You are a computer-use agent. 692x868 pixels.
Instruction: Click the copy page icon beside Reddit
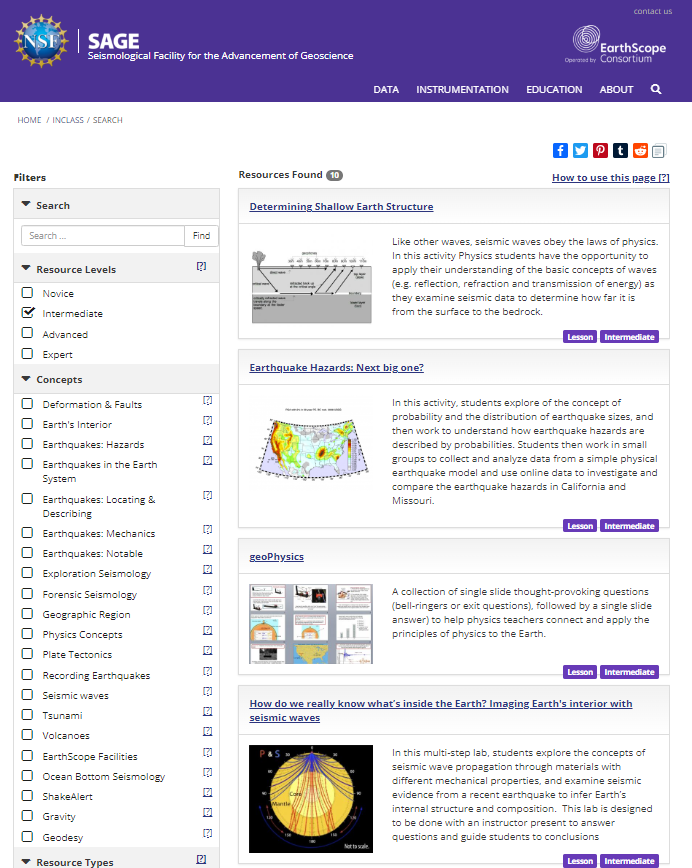(659, 151)
